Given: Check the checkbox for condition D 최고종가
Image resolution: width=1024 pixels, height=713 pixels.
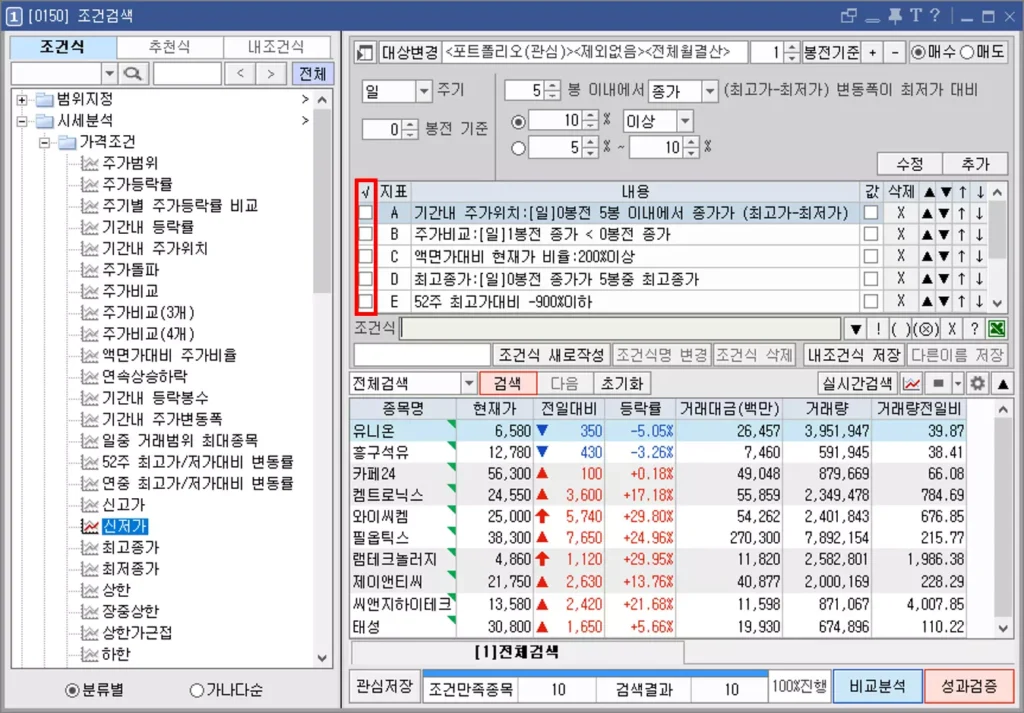Looking at the screenshot, I should click(366, 279).
